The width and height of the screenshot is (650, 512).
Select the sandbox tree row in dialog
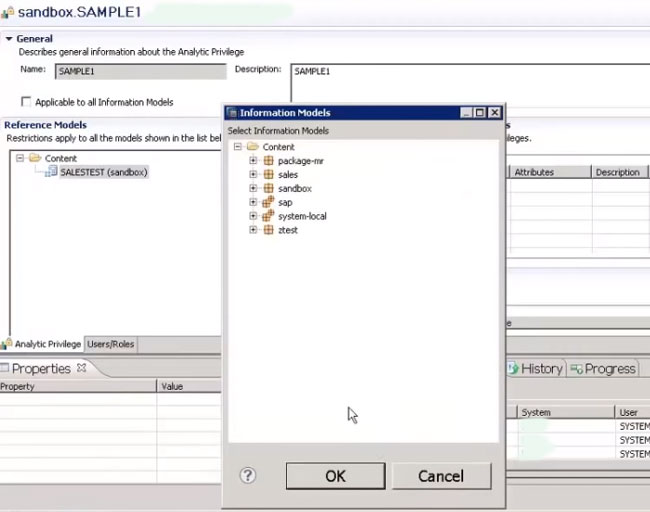coord(295,189)
